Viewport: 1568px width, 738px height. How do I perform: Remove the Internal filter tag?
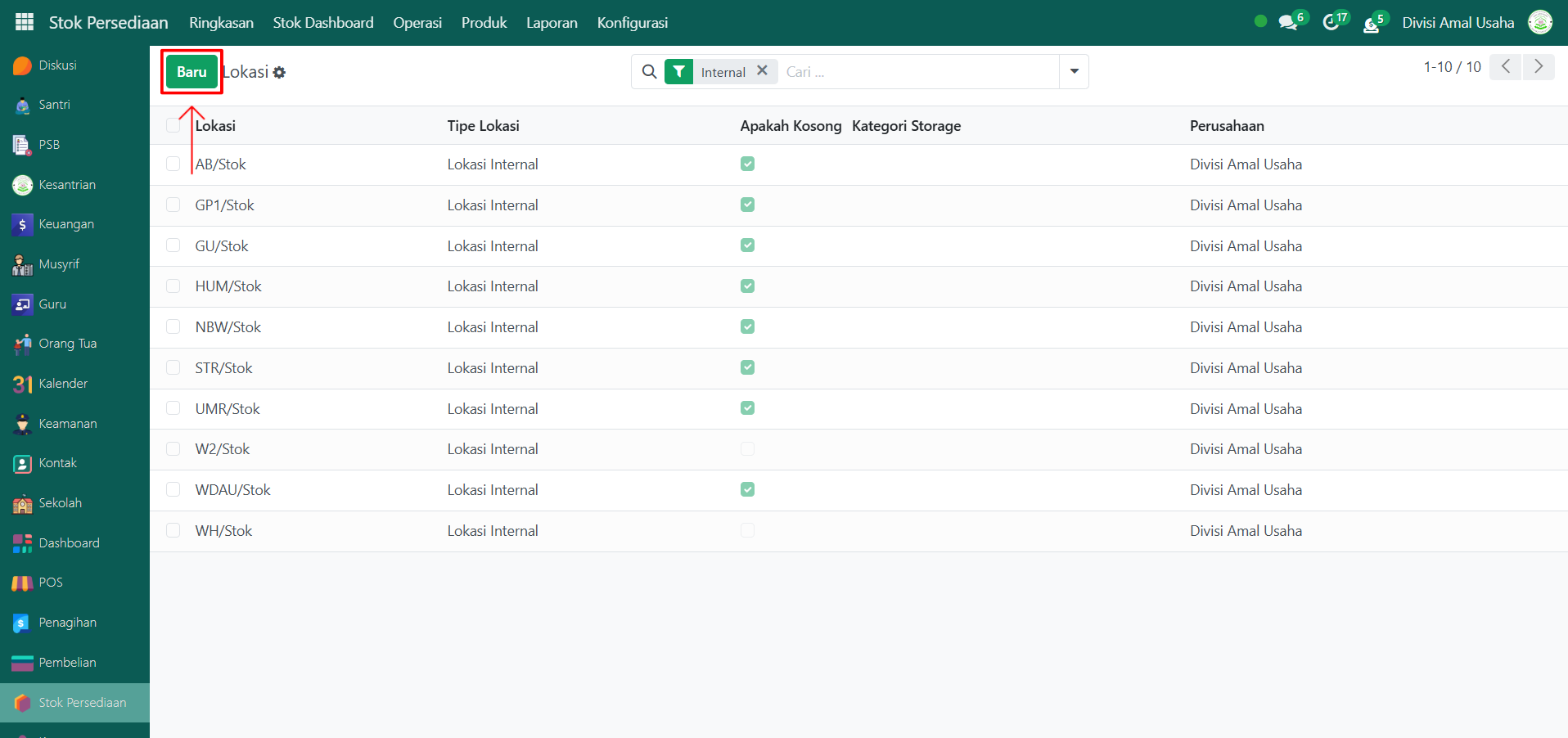click(x=762, y=71)
